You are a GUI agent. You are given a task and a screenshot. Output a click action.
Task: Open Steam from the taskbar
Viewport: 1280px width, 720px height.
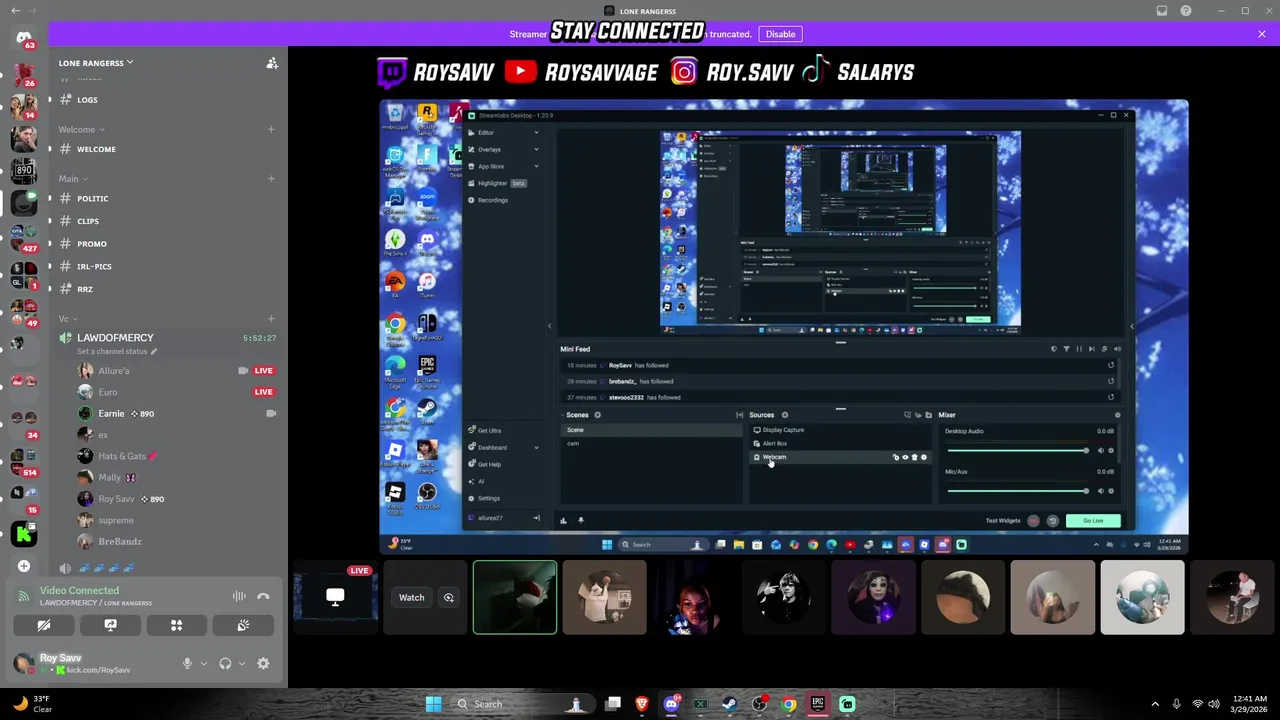pyautogui.click(x=729, y=704)
